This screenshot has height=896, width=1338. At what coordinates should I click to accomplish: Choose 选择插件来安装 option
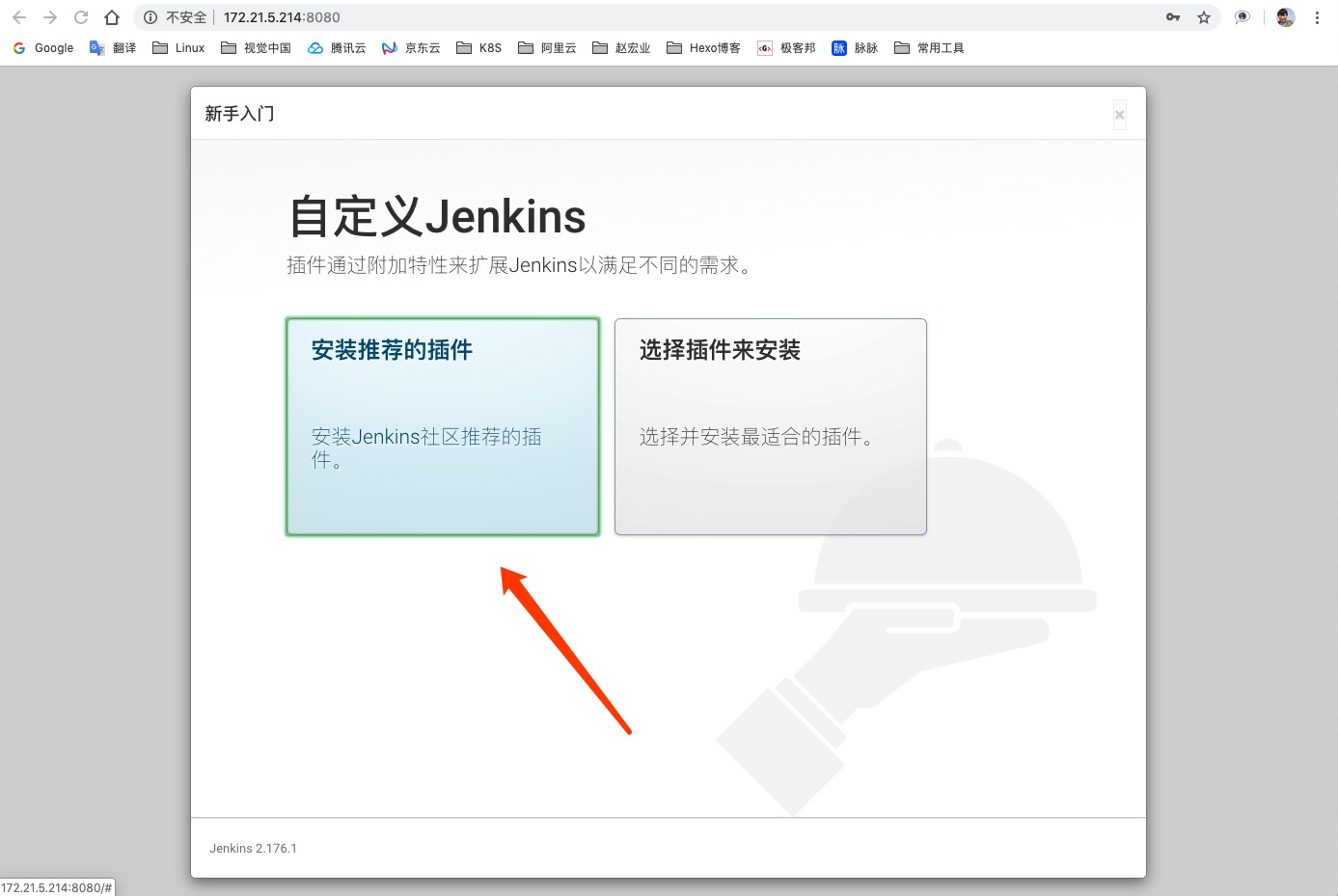pyautogui.click(x=771, y=426)
